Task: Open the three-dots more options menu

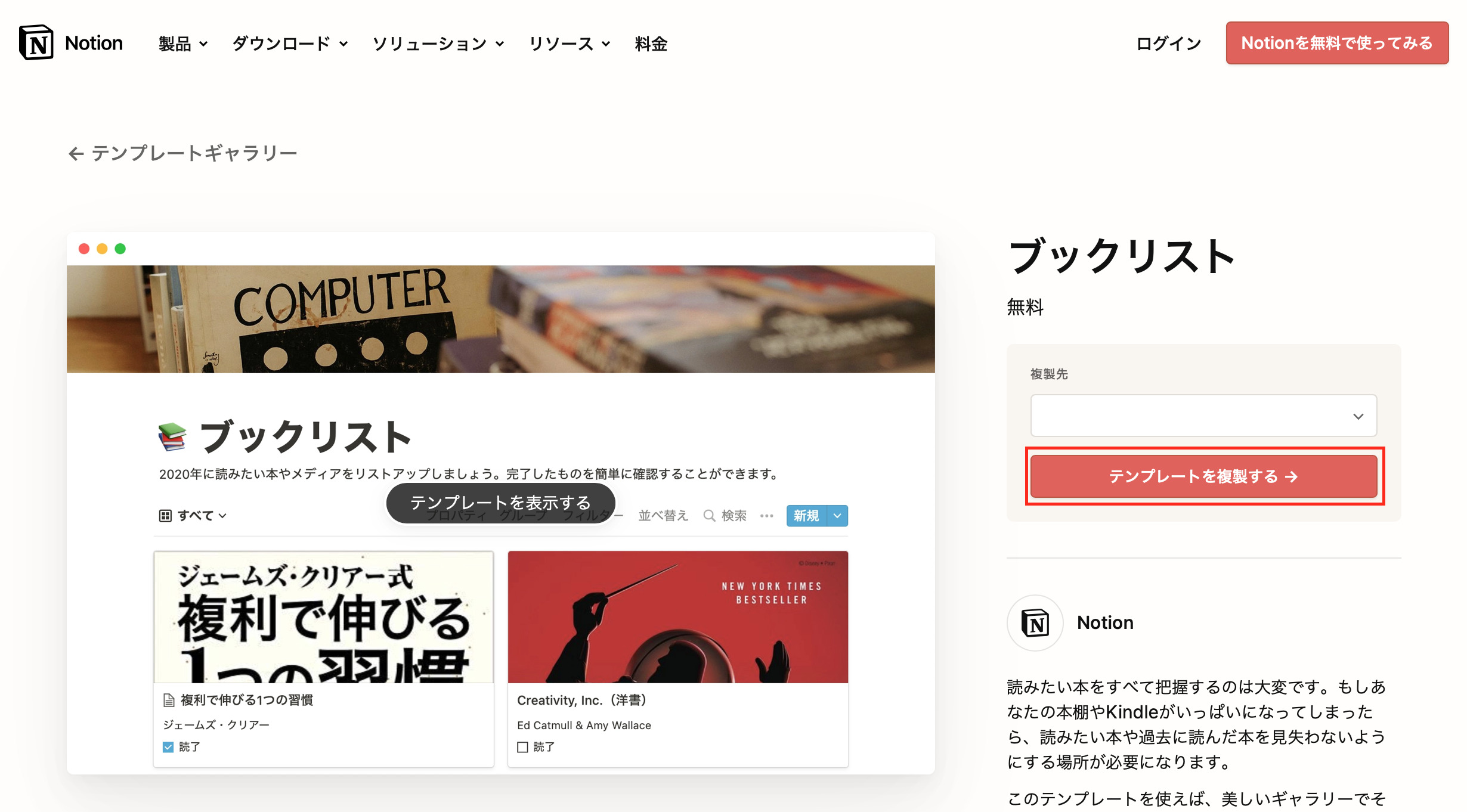Action: 767,516
